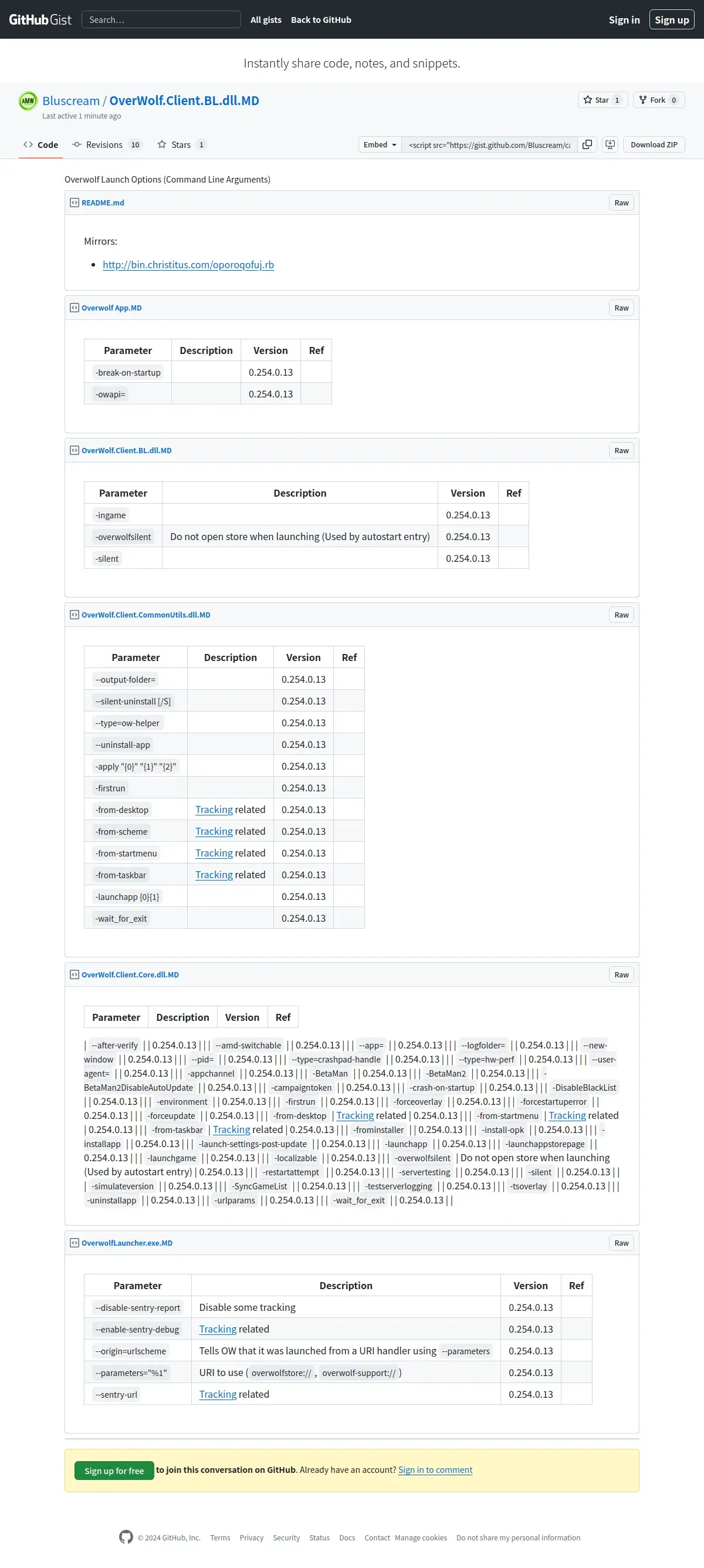
Task: Open the Bluscream profile link
Action: [71, 100]
